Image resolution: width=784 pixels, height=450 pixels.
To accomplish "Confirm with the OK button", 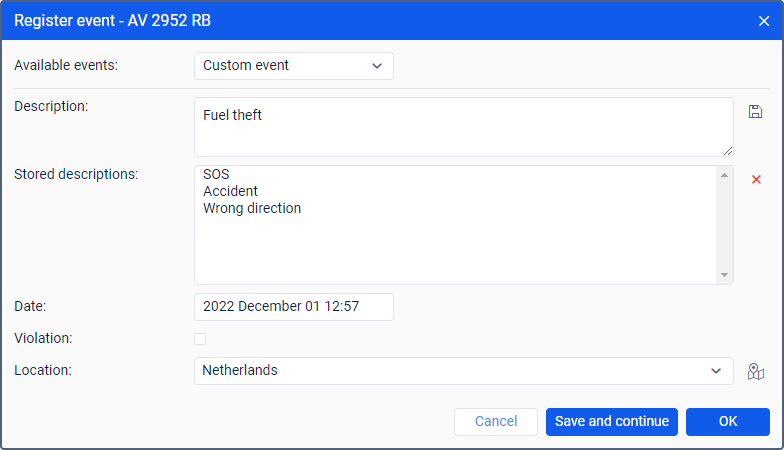I will pyautogui.click(x=727, y=421).
